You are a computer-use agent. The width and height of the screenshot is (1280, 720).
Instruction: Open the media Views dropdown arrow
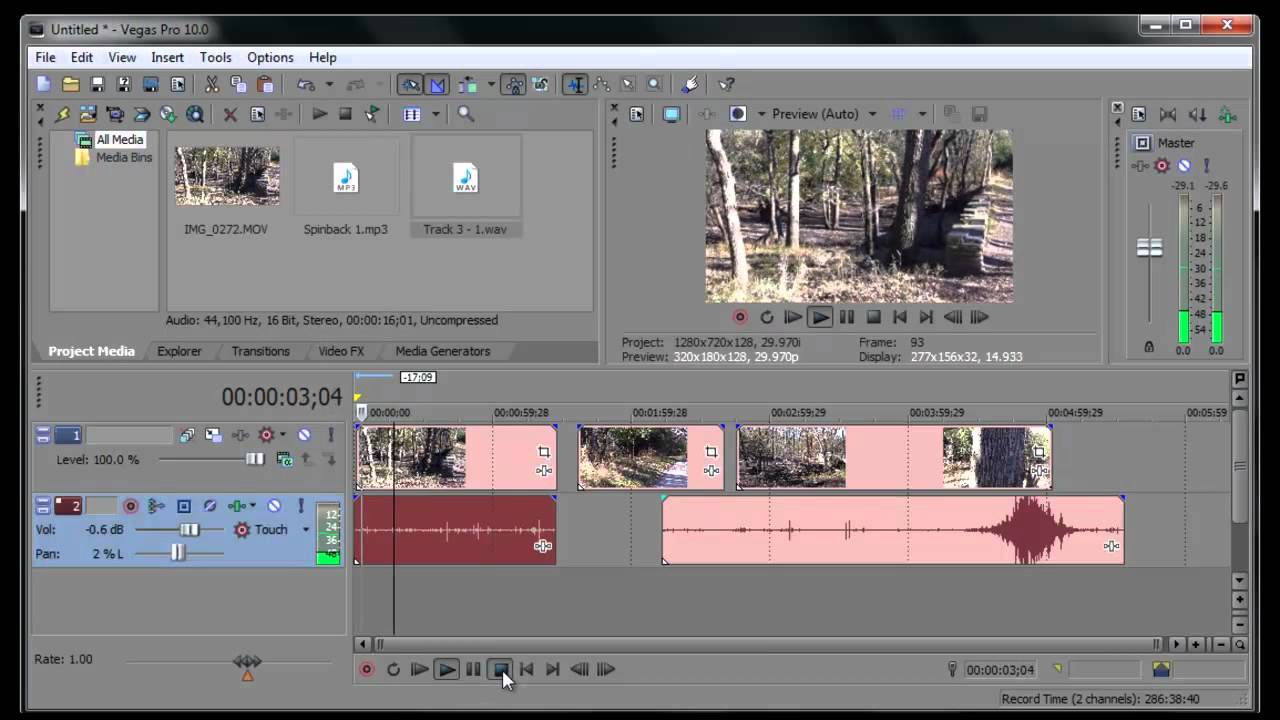click(435, 114)
